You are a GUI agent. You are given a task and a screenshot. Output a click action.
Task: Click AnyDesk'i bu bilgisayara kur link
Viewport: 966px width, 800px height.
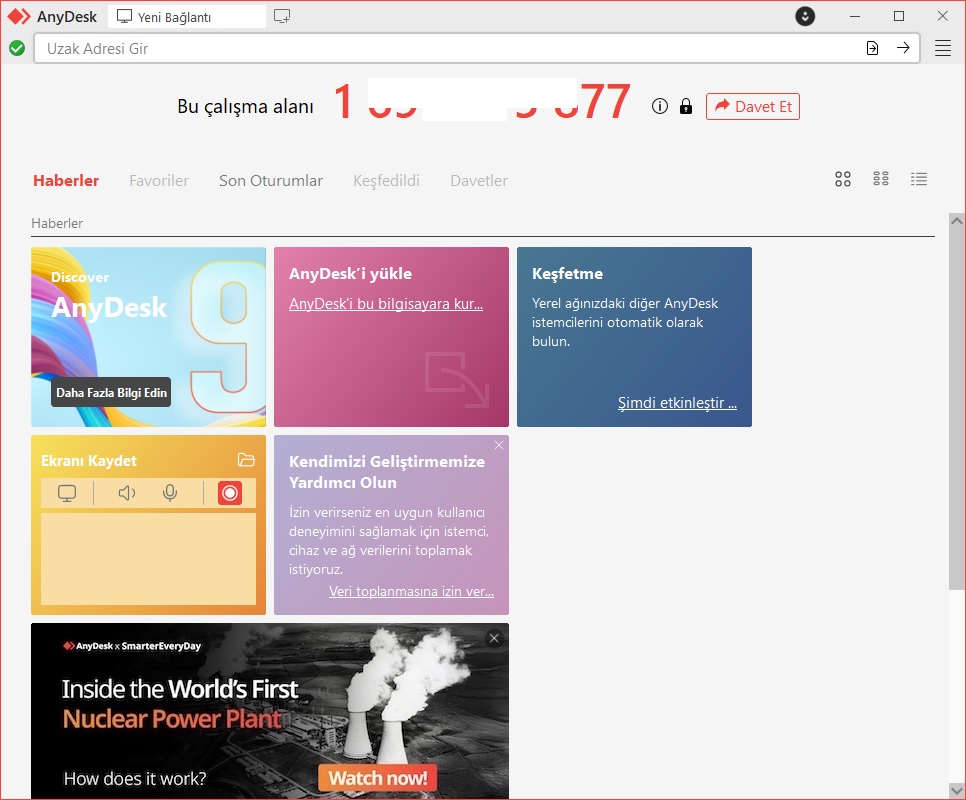(x=386, y=304)
